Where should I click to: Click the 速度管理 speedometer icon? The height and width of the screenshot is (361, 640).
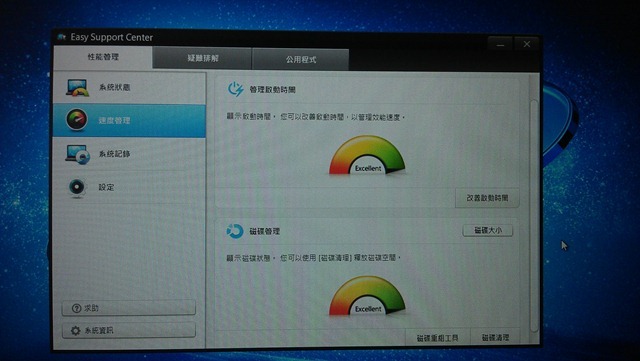pyautogui.click(x=76, y=120)
